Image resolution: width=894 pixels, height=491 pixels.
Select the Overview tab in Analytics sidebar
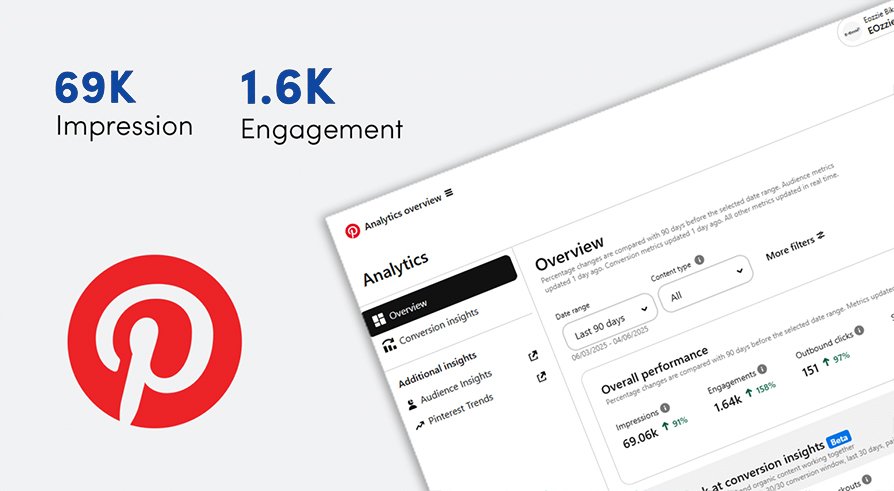(x=439, y=296)
